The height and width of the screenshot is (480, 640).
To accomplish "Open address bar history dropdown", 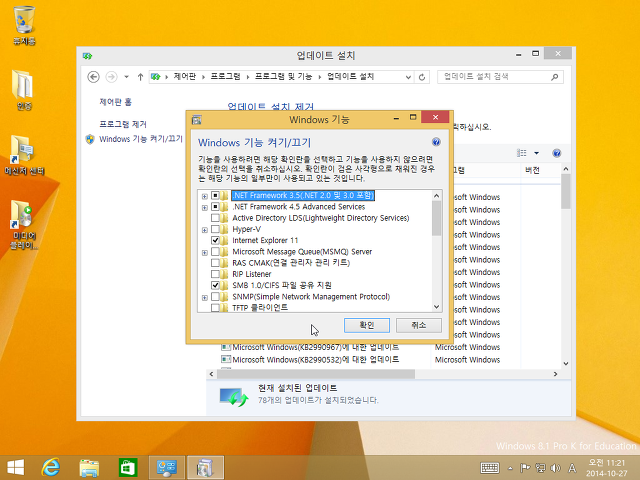I will [408, 77].
